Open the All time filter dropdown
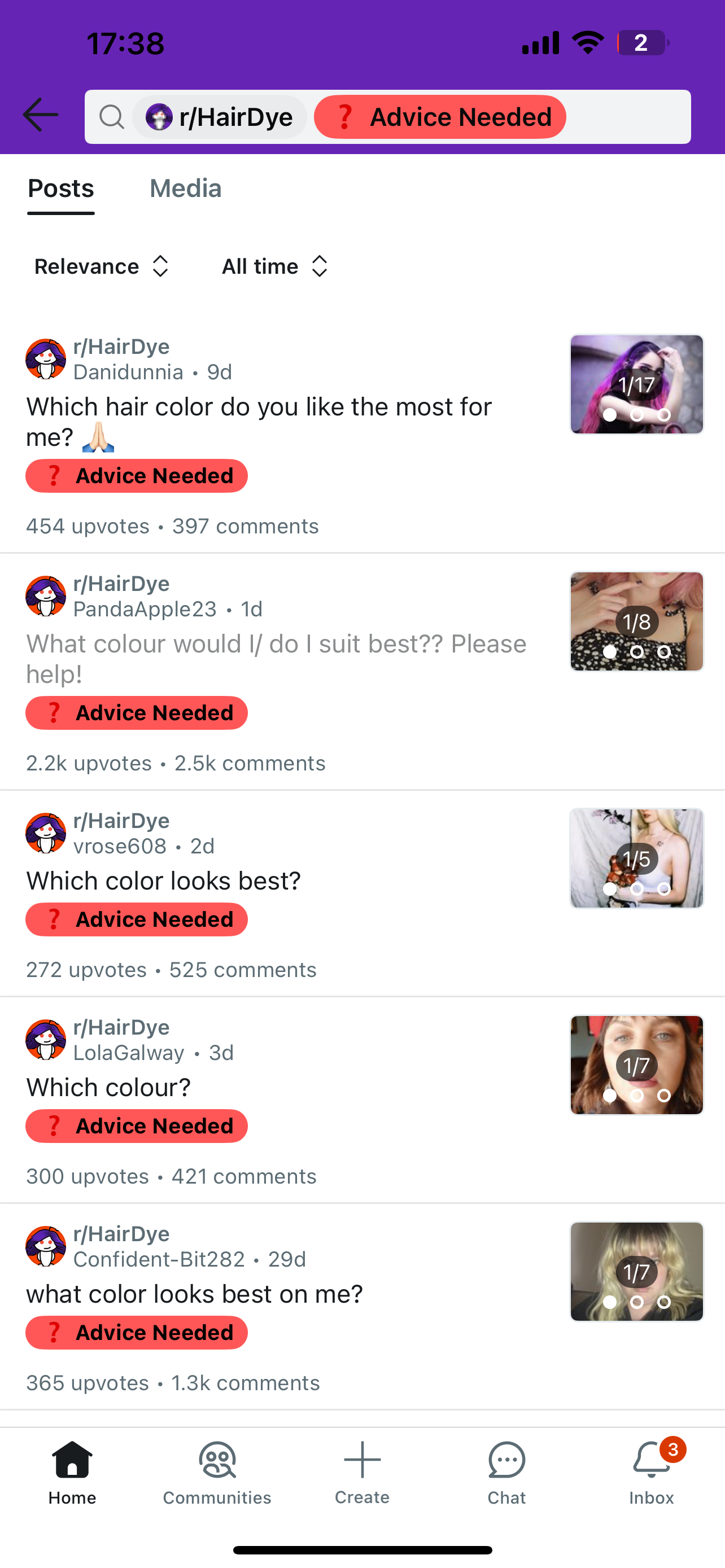The image size is (725, 1568). (x=275, y=266)
